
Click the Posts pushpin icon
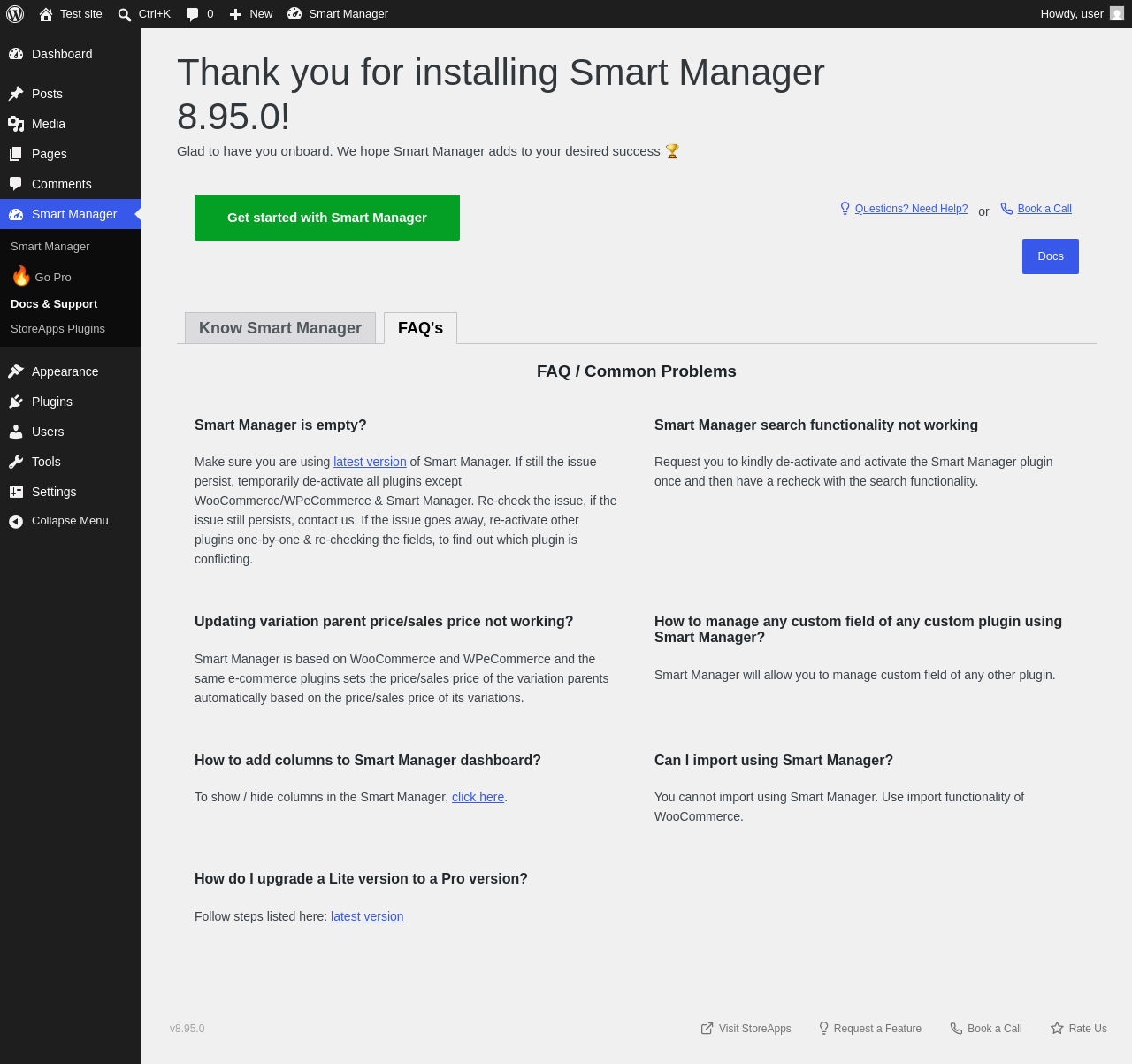pyautogui.click(x=16, y=94)
